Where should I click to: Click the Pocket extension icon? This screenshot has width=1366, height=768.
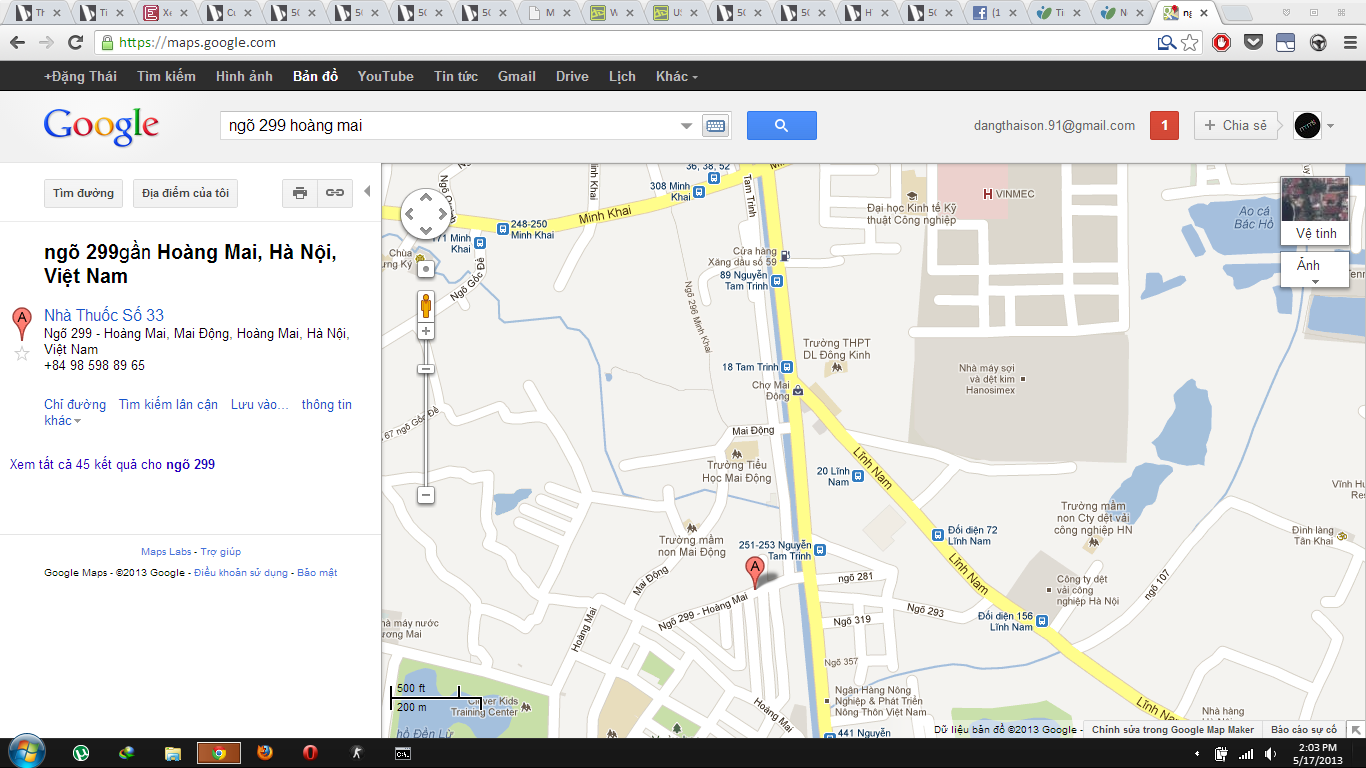(x=1253, y=43)
